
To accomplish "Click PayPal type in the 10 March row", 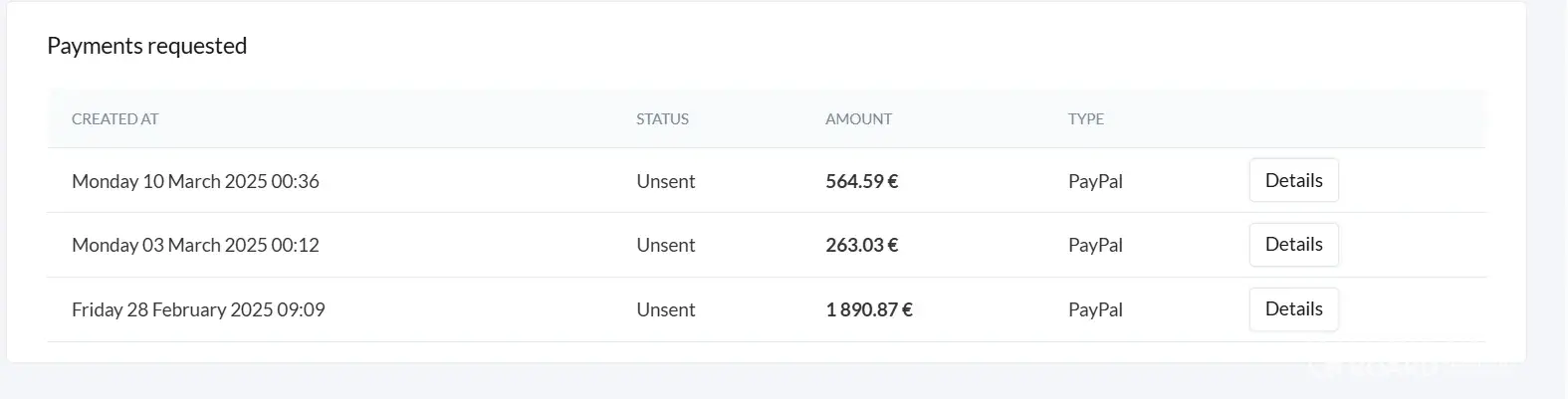I will [1095, 181].
